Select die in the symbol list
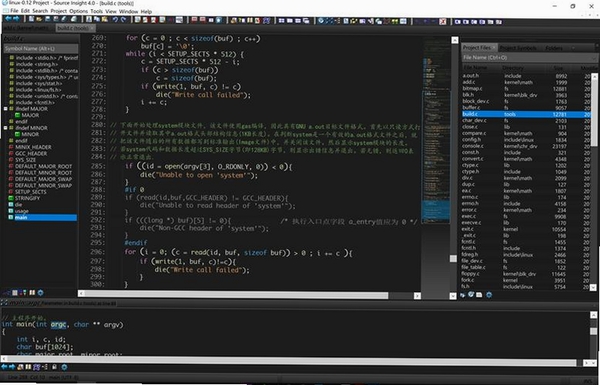 18,204
